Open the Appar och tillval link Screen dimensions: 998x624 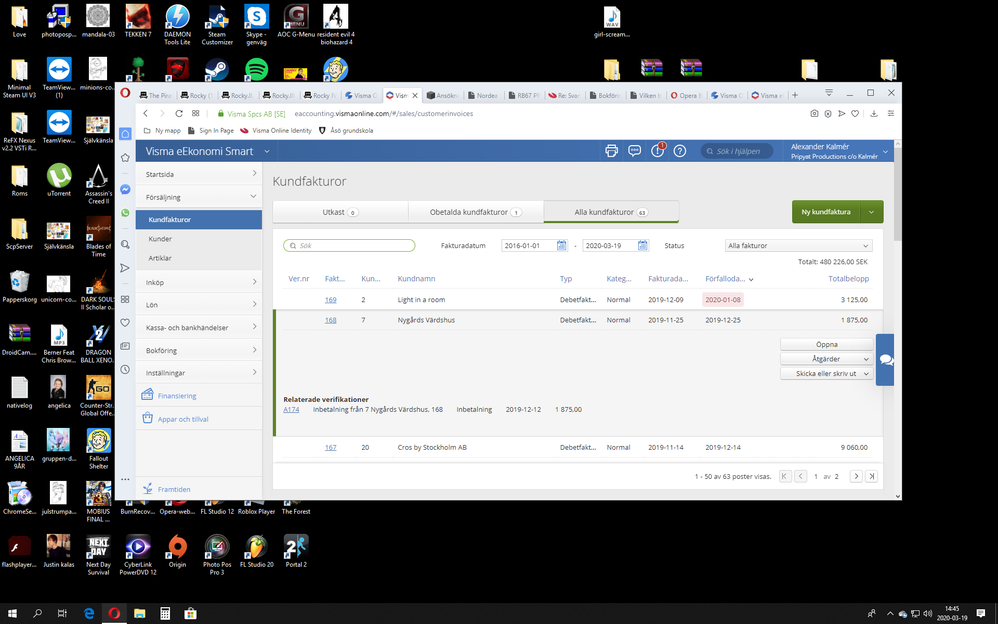click(183, 420)
